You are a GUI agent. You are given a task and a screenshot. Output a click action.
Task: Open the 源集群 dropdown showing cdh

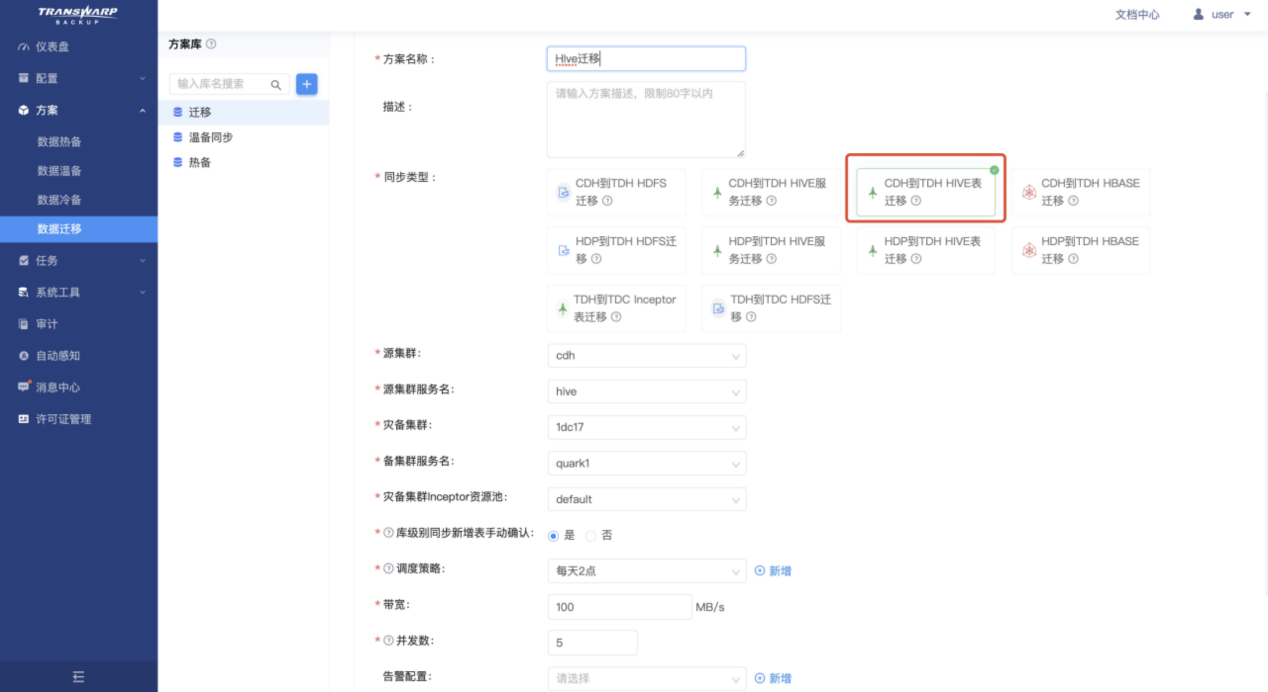(646, 356)
